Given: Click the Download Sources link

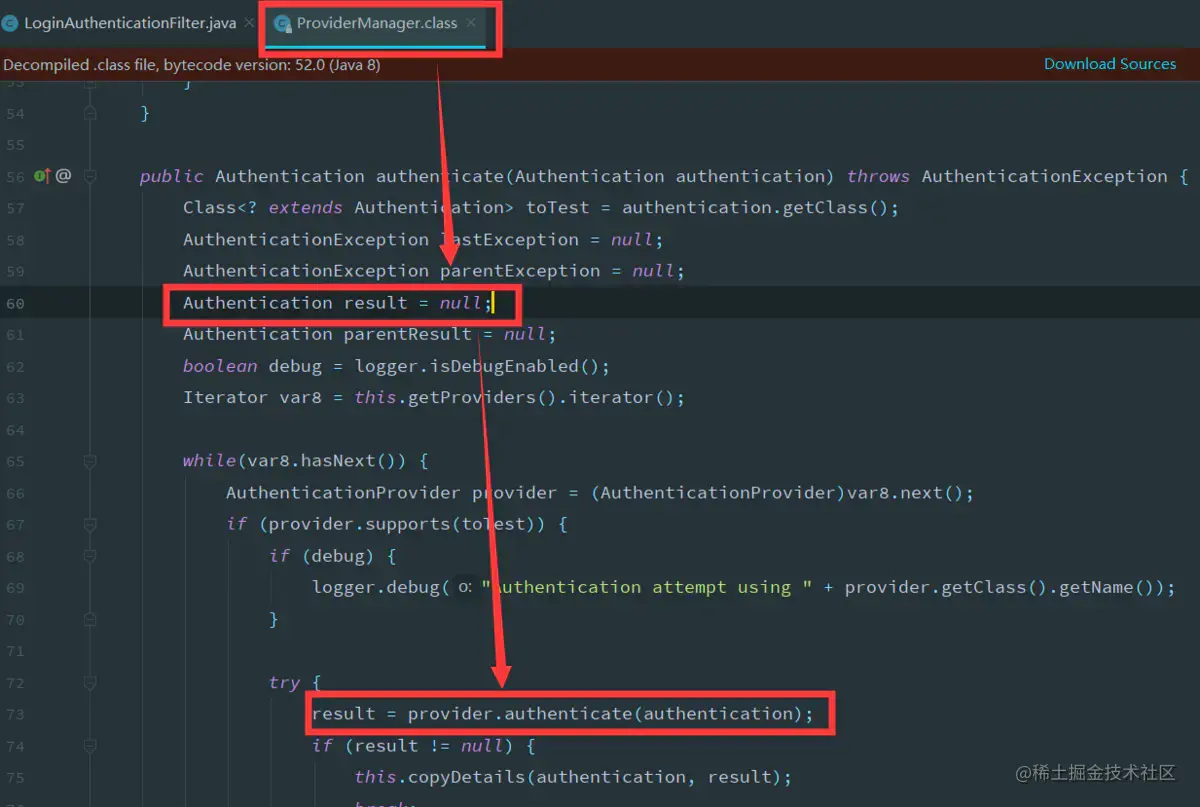Looking at the screenshot, I should point(1110,64).
